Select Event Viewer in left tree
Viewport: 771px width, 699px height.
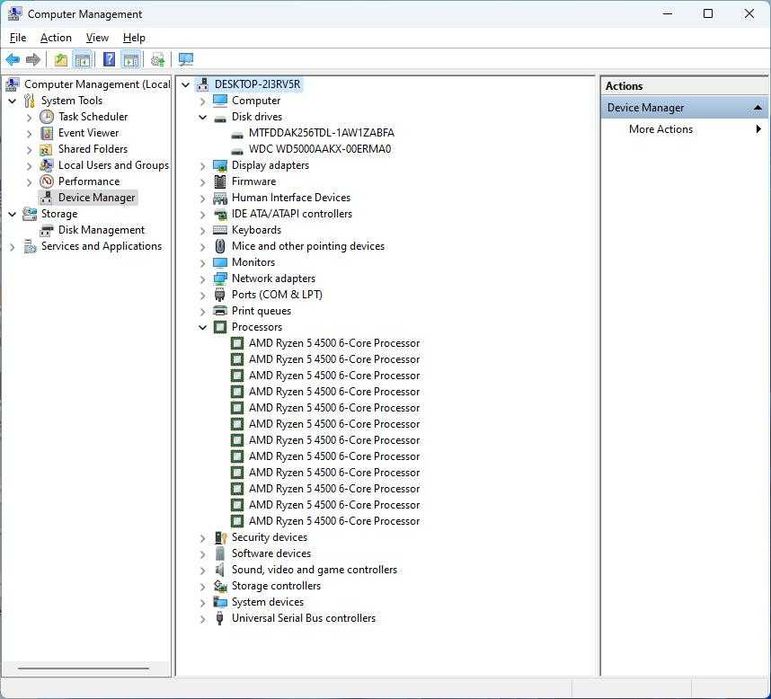[x=89, y=133]
